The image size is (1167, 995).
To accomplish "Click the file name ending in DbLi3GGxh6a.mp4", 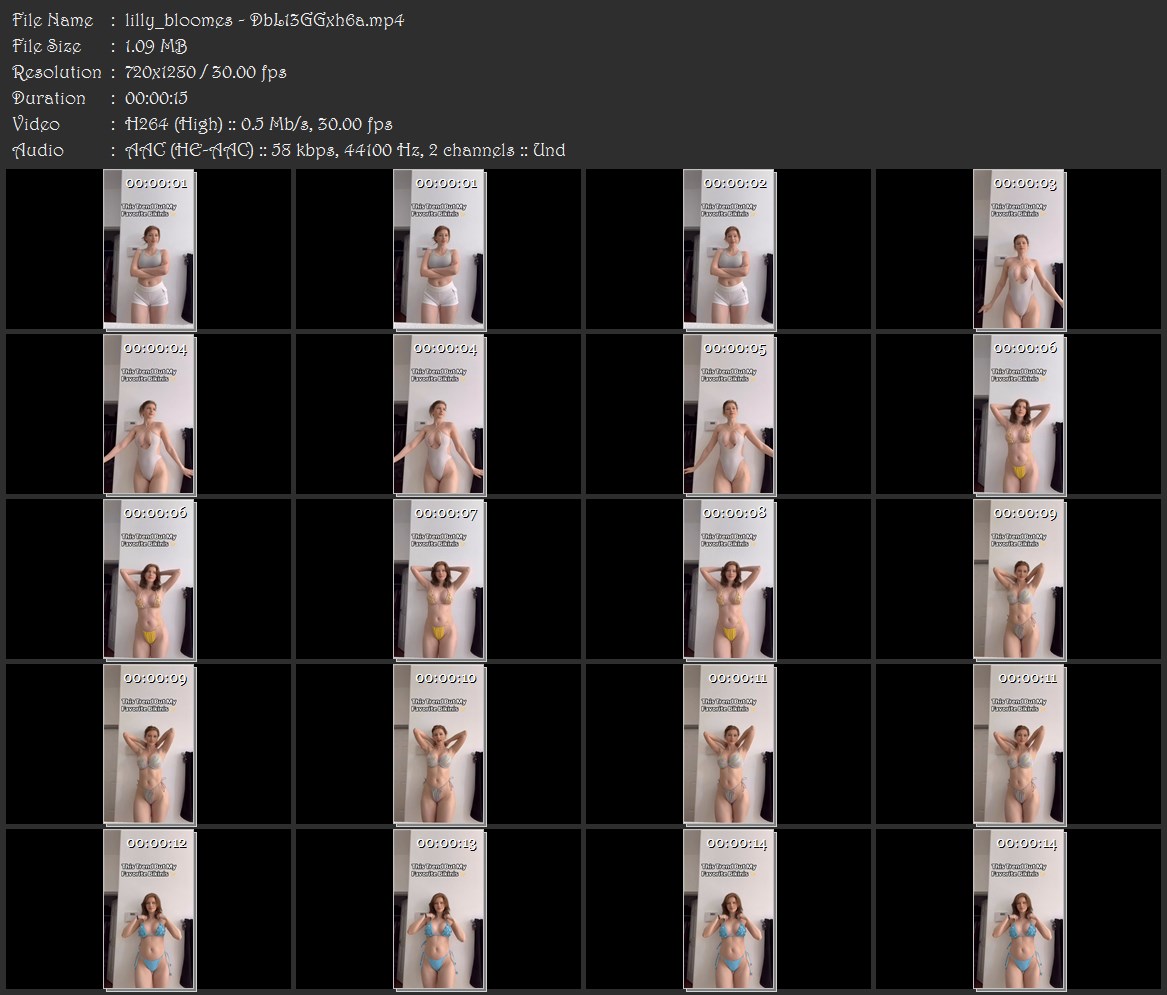I will (264, 20).
